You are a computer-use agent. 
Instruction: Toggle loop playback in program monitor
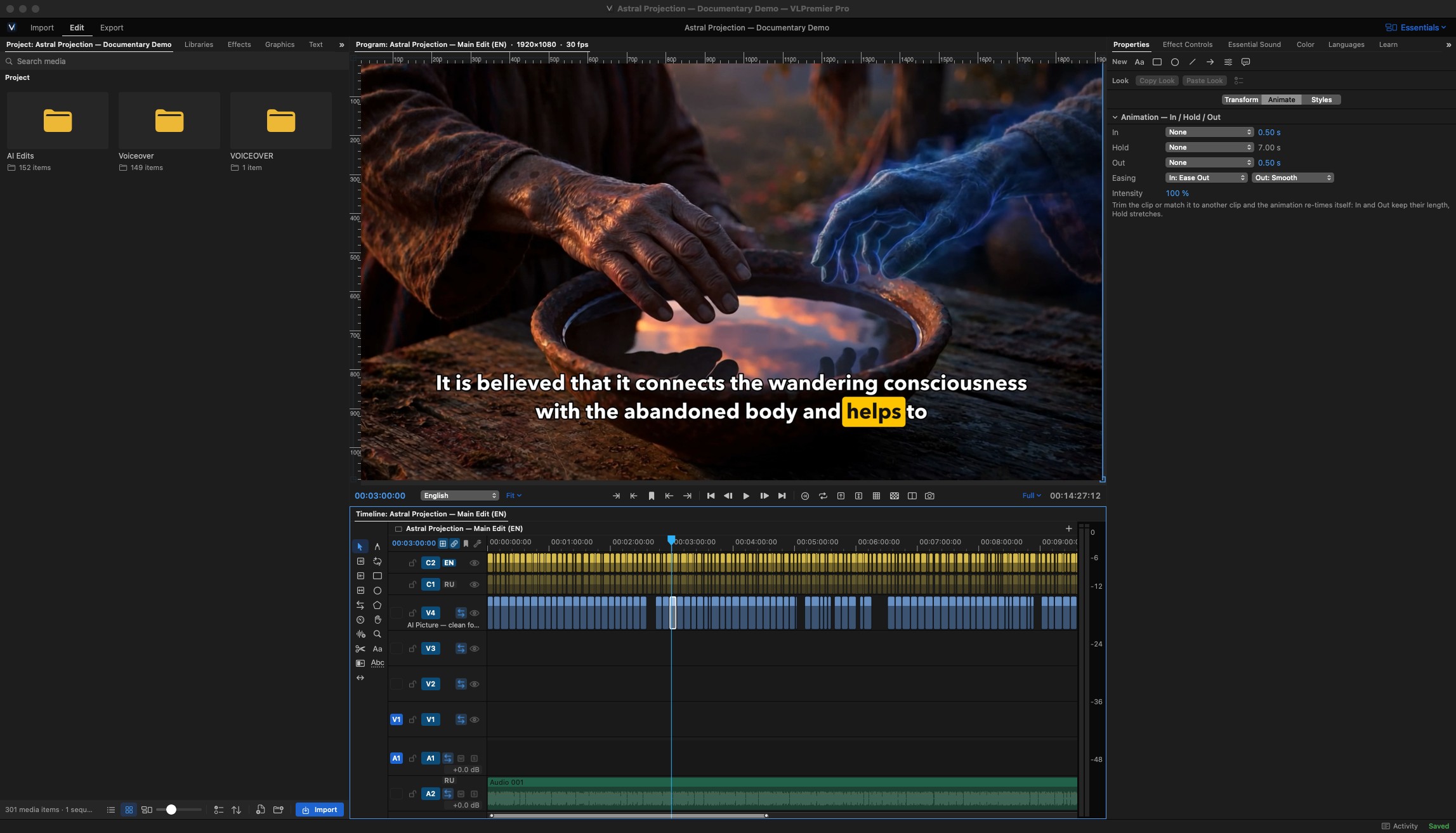[823, 496]
